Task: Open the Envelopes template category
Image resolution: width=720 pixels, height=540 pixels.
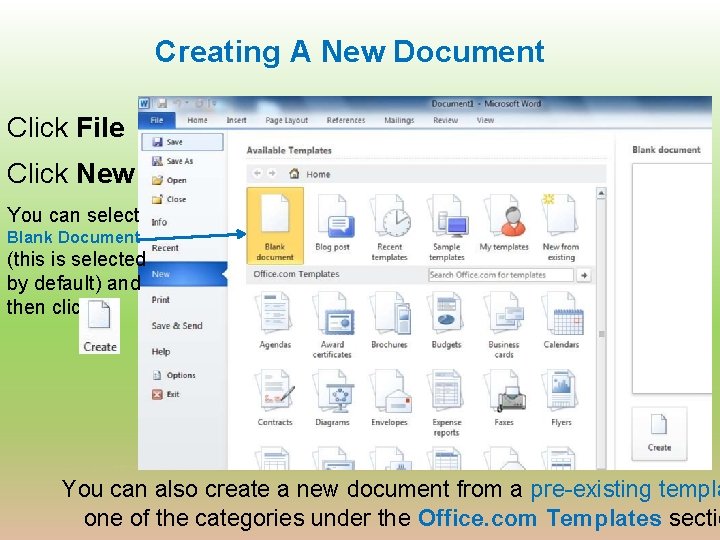Action: click(x=389, y=398)
